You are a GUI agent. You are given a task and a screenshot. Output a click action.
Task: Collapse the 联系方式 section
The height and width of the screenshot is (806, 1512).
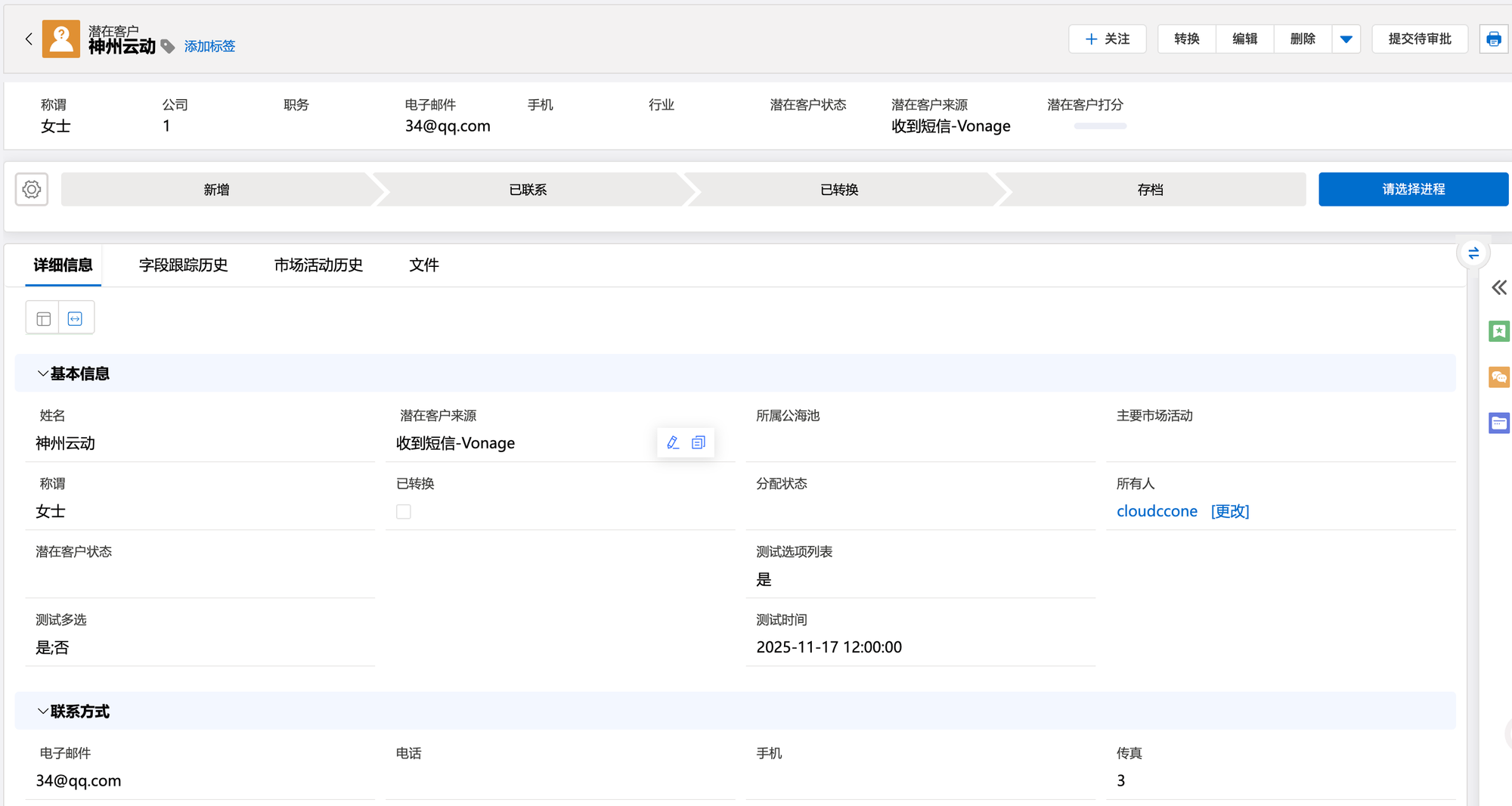(x=43, y=711)
